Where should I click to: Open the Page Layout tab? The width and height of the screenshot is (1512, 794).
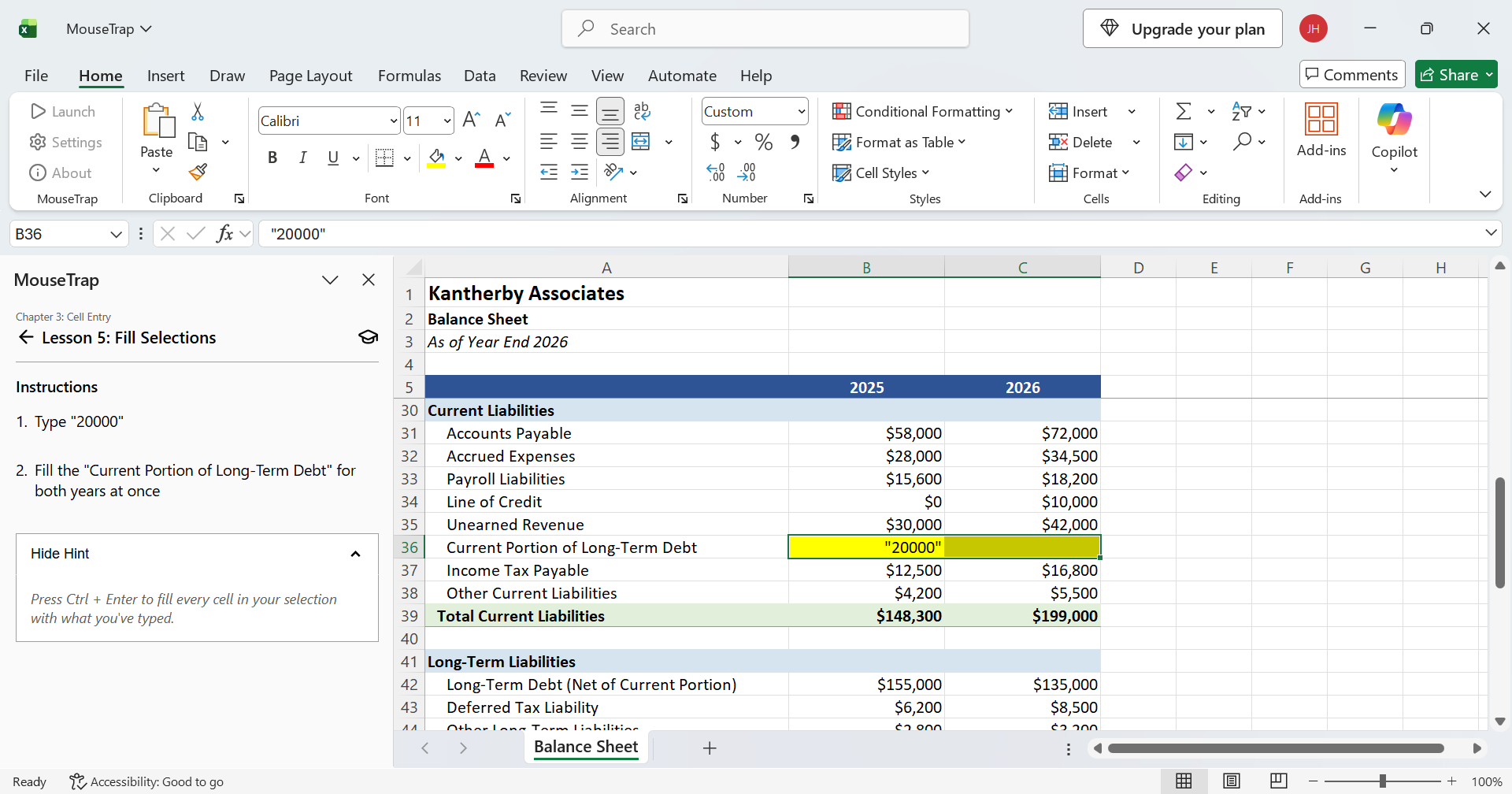tap(311, 76)
